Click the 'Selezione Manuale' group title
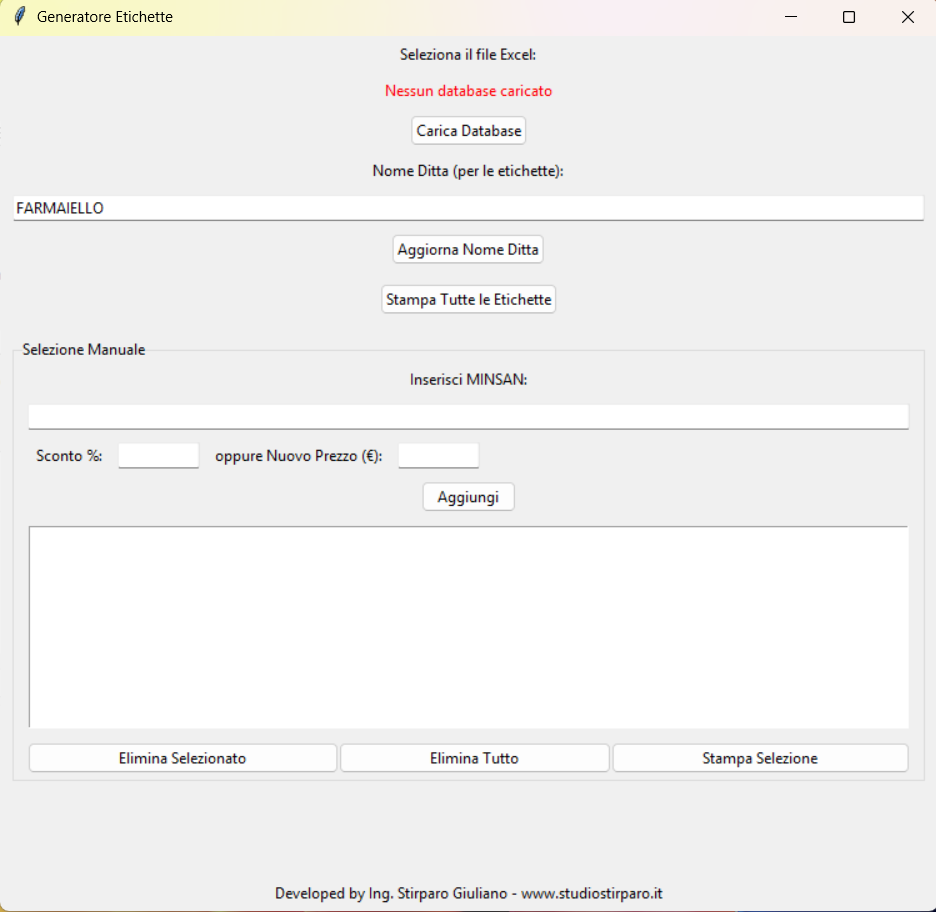Image resolution: width=936 pixels, height=912 pixels. click(84, 349)
